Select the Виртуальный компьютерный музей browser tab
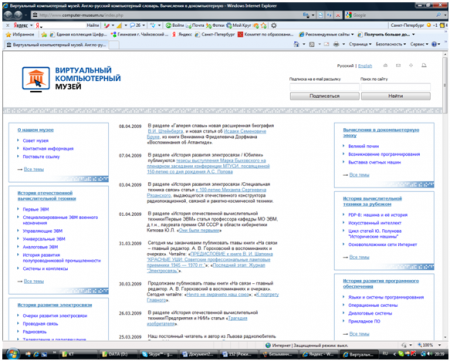Viewport: 450px width, 361px height. pos(56,44)
